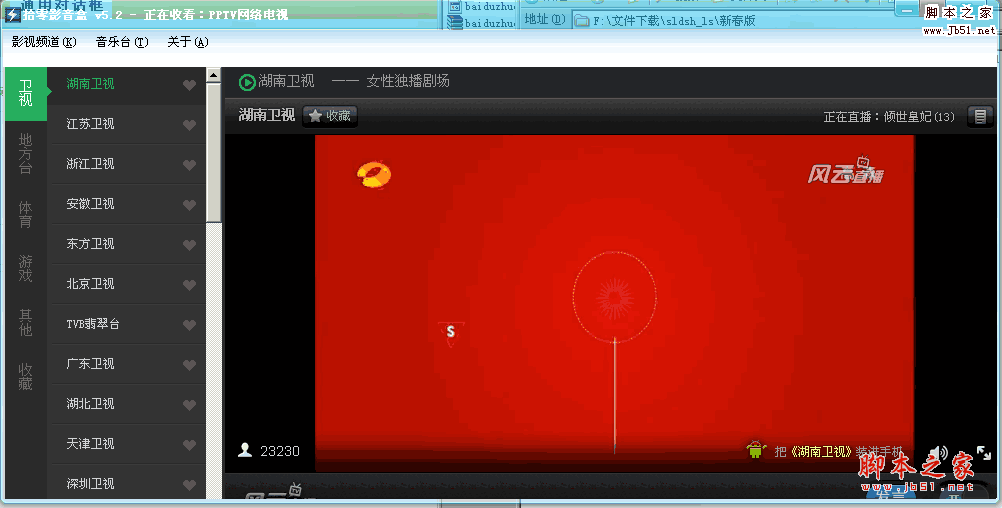Click the 风云直播 logo in the video
This screenshot has height=508, width=1002.
pyautogui.click(x=845, y=171)
